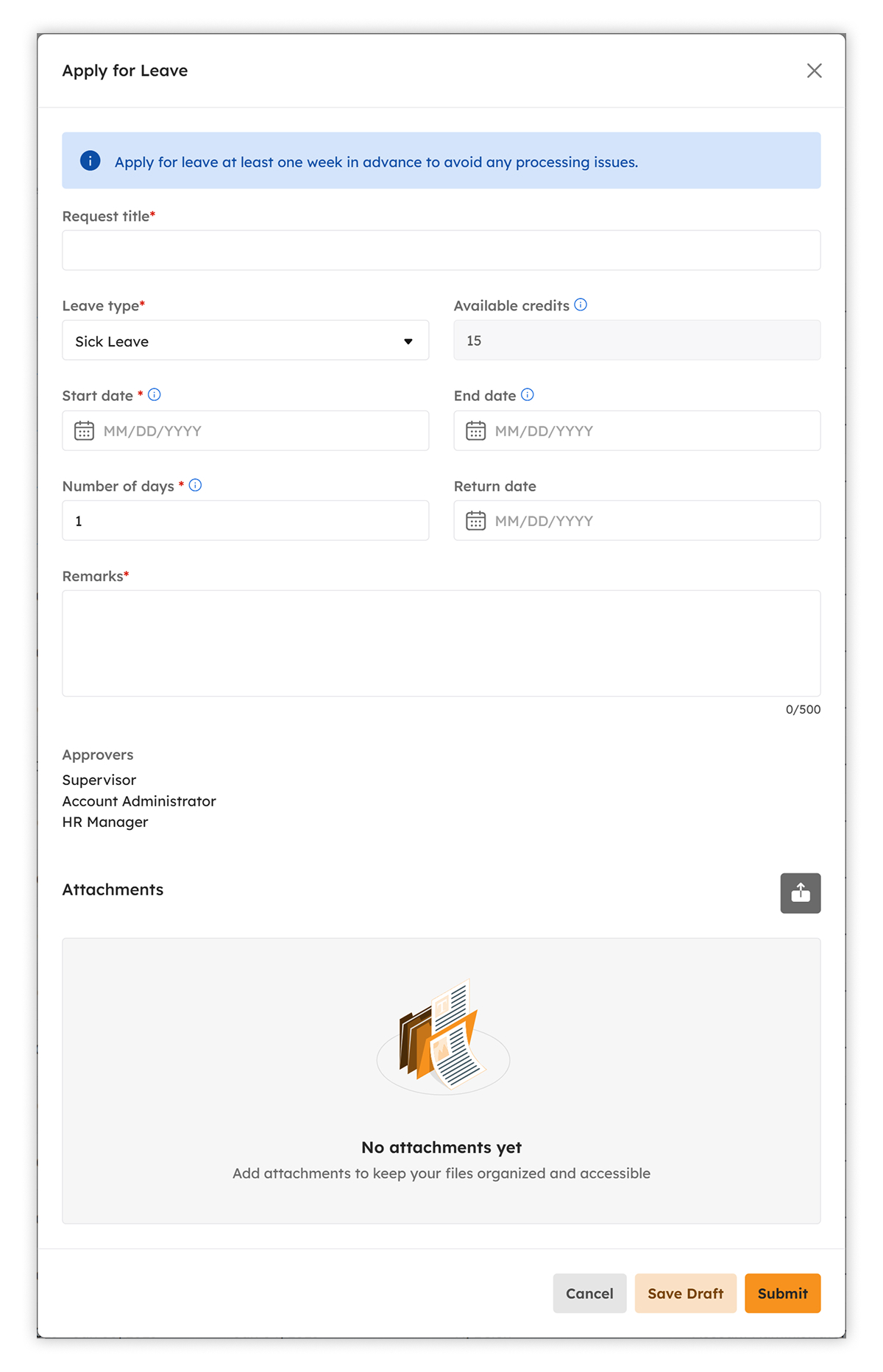Submit the leave application
Screen dimensions: 883x1372
click(x=783, y=1293)
